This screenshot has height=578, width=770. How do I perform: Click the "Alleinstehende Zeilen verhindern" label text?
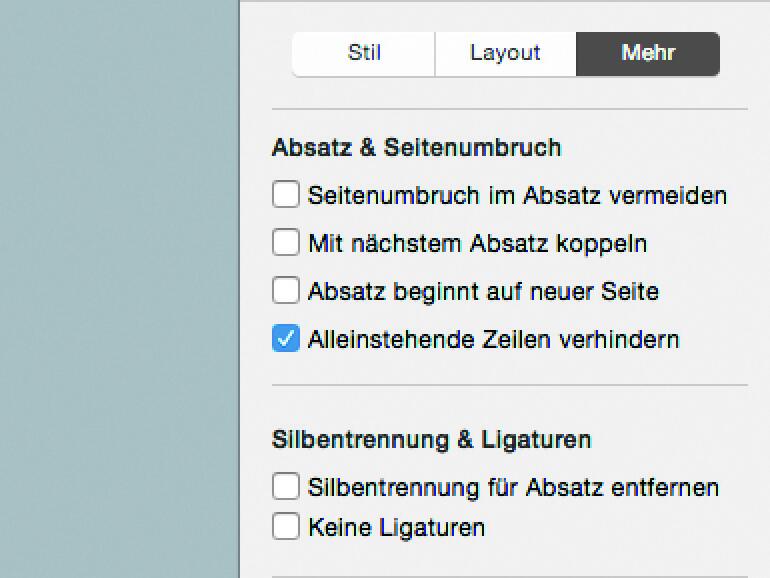[493, 339]
